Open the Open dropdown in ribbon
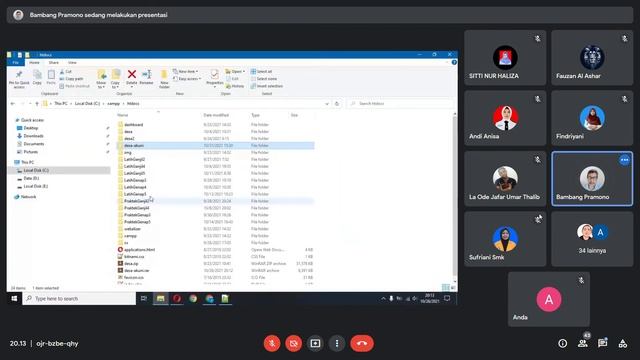This screenshot has height=360, width=640. tap(236, 71)
